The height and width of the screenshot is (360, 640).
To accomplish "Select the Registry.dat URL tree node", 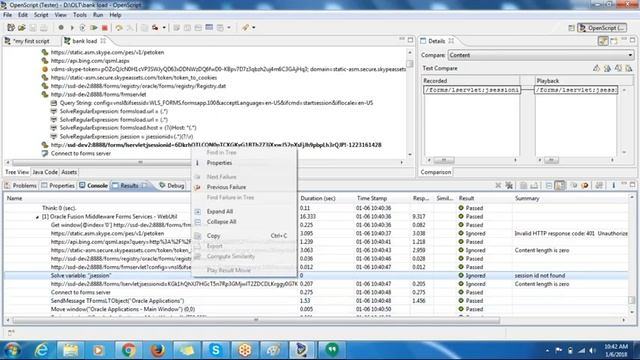I will 138,86.
